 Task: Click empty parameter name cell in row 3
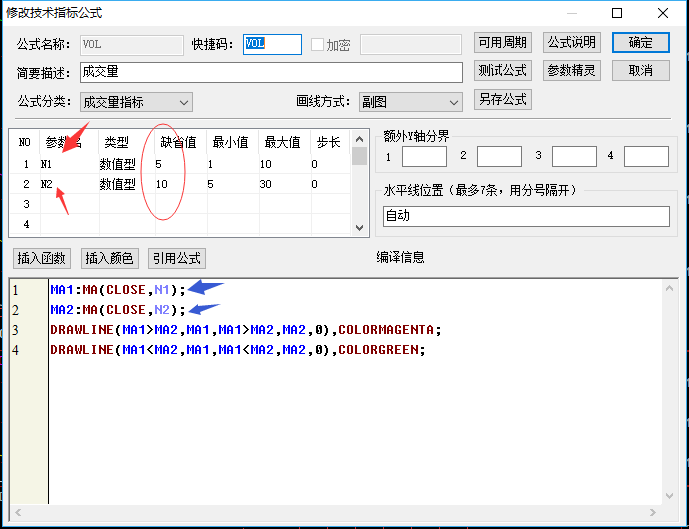pyautogui.click(x=70, y=204)
